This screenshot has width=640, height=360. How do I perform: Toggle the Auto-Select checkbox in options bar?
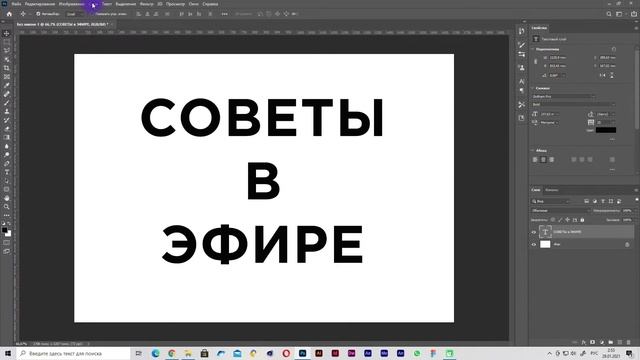(38, 14)
